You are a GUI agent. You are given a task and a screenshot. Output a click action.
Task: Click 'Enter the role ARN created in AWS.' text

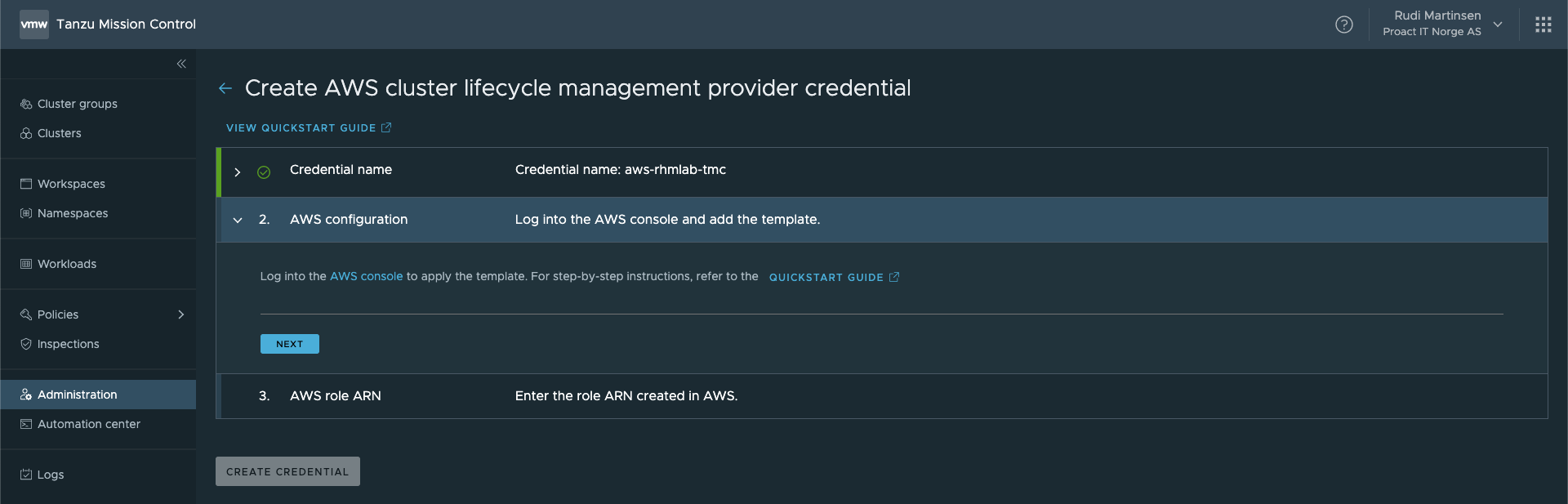626,396
